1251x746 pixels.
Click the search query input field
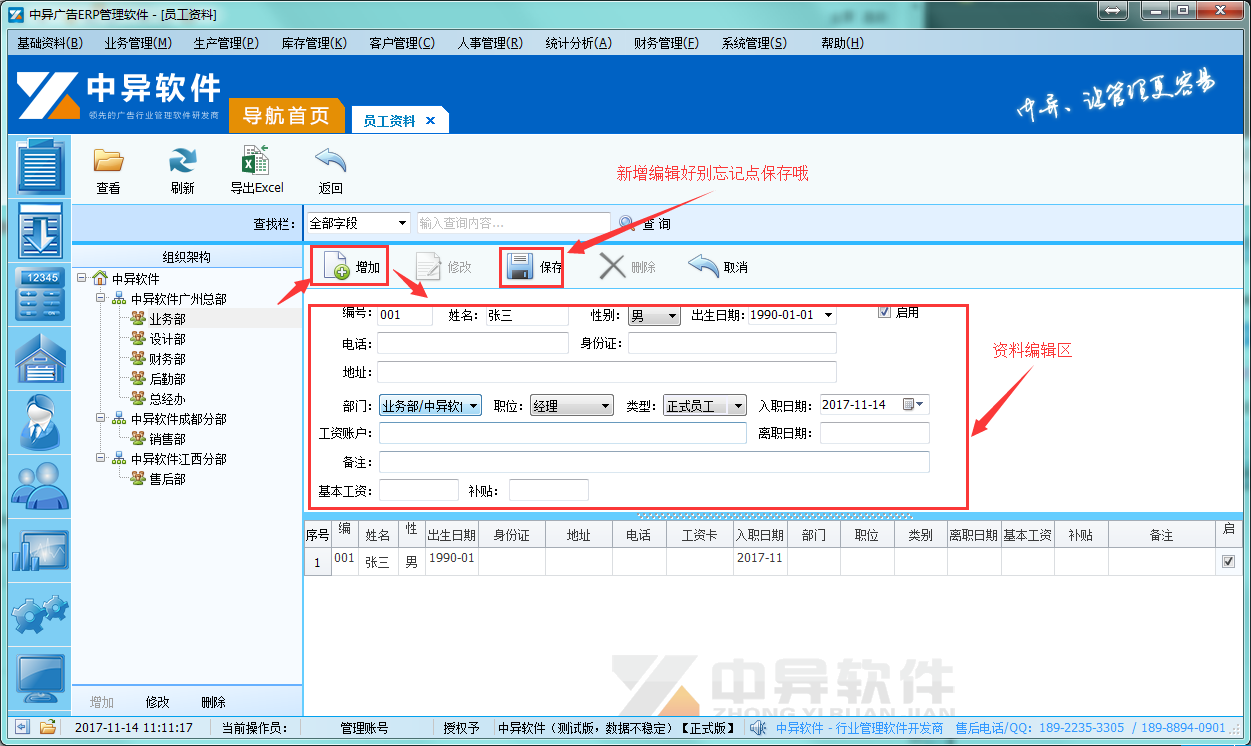click(513, 223)
